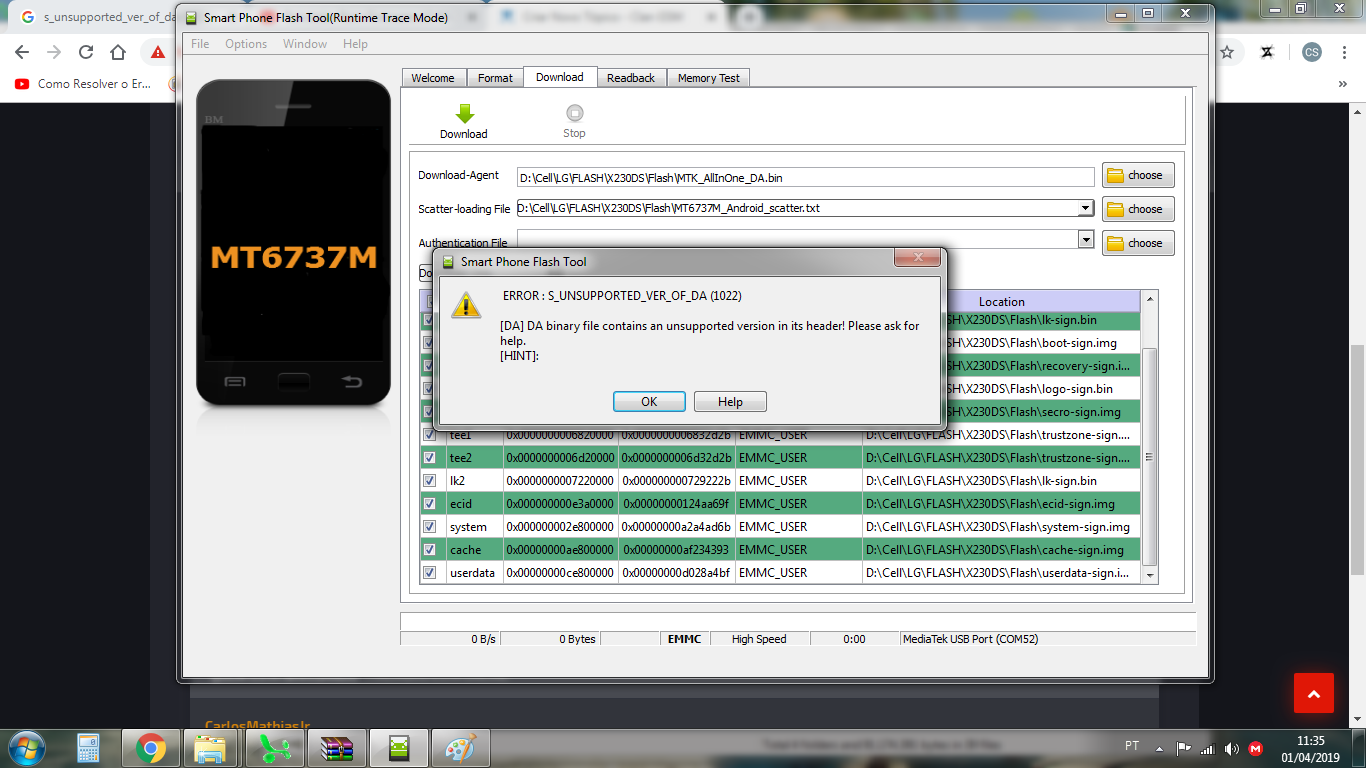Viewport: 1366px width, 768px height.
Task: Open WinRAR from the taskbar
Action: tap(337, 748)
